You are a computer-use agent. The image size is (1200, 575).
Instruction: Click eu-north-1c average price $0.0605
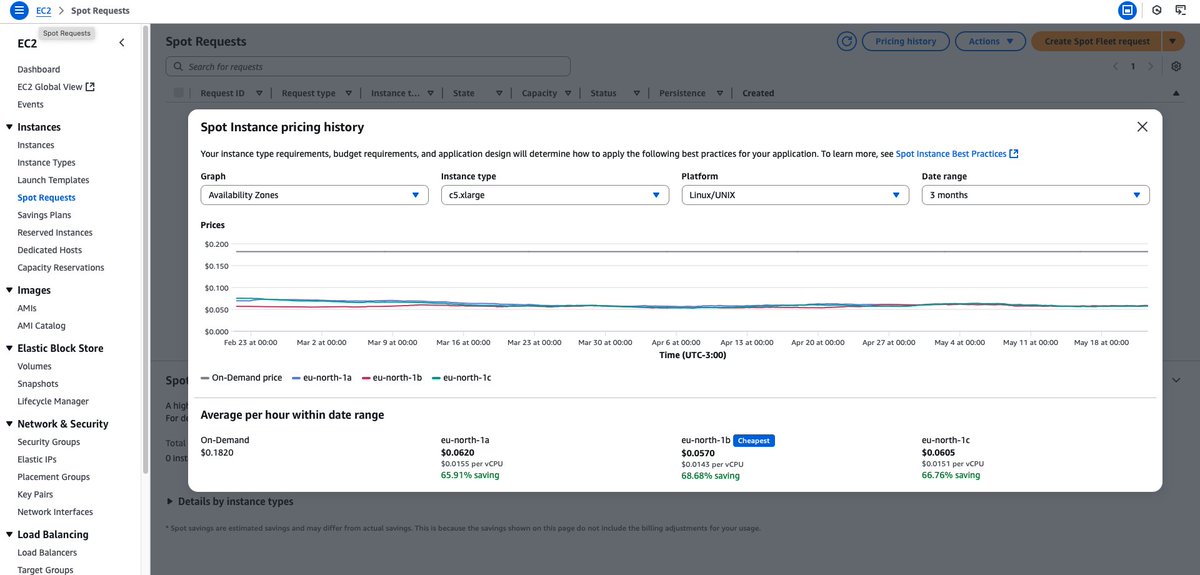938,452
